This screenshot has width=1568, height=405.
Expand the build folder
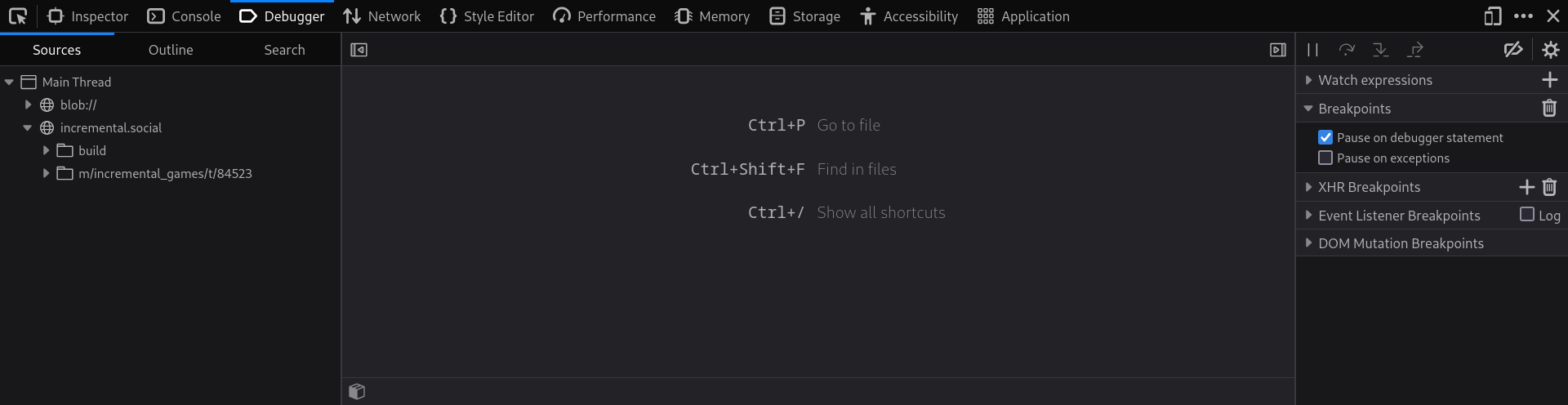47,150
